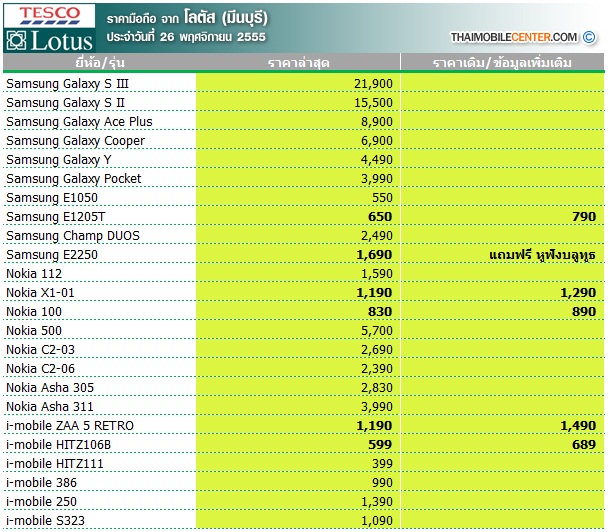Click Samsung Galaxy Pocket

click(x=74, y=178)
